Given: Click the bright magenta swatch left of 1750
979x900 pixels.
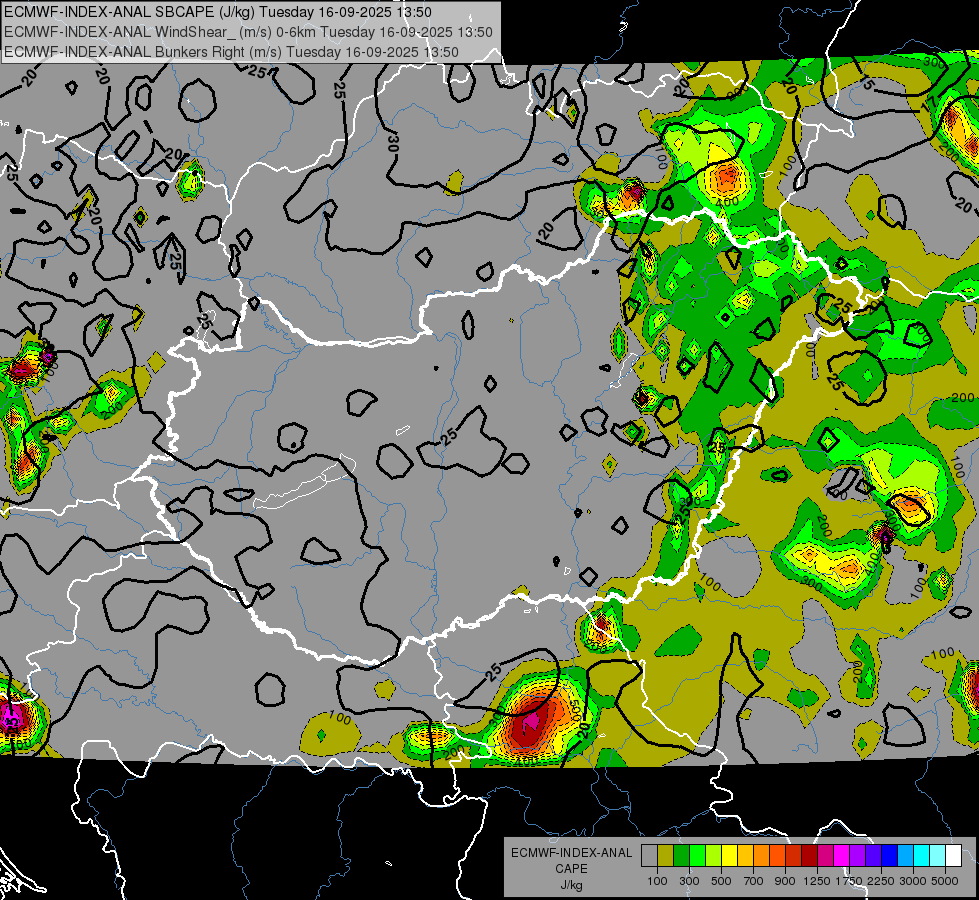Looking at the screenshot, I should (x=842, y=855).
